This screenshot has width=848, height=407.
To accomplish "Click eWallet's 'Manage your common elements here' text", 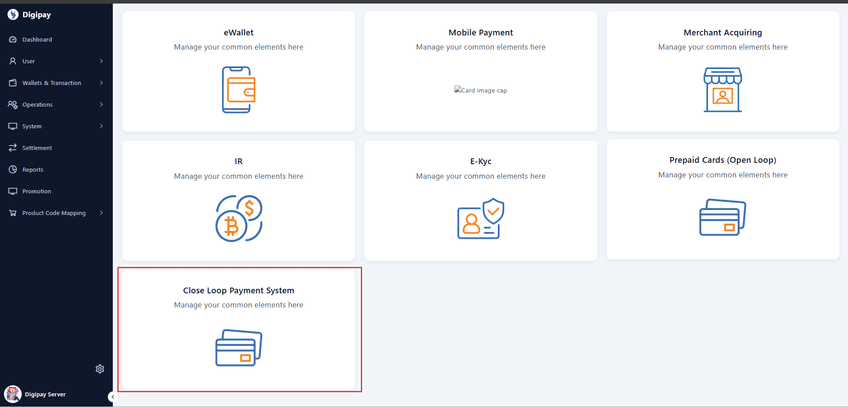I will [238, 47].
